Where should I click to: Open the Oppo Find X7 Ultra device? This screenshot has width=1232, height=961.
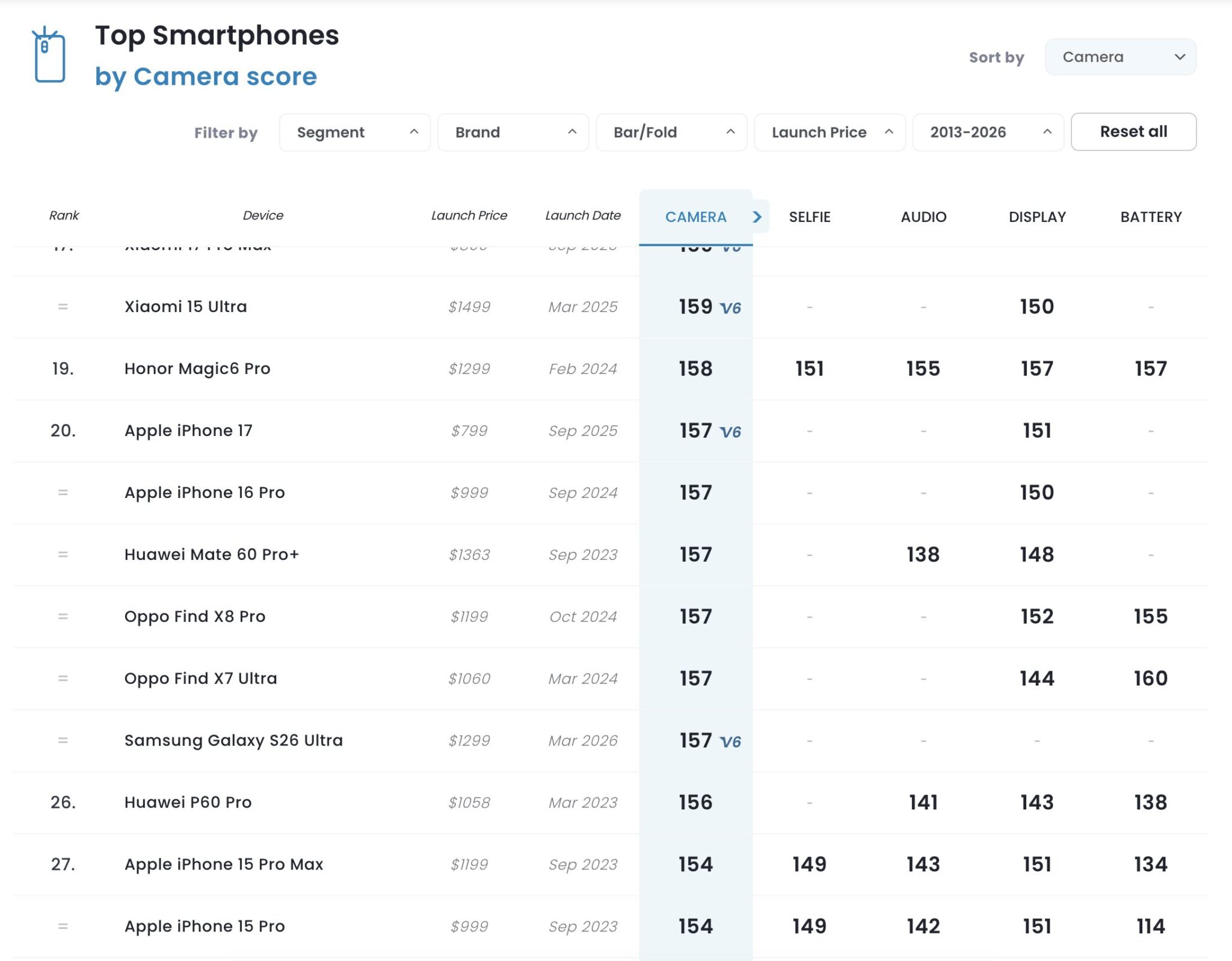[x=200, y=678]
